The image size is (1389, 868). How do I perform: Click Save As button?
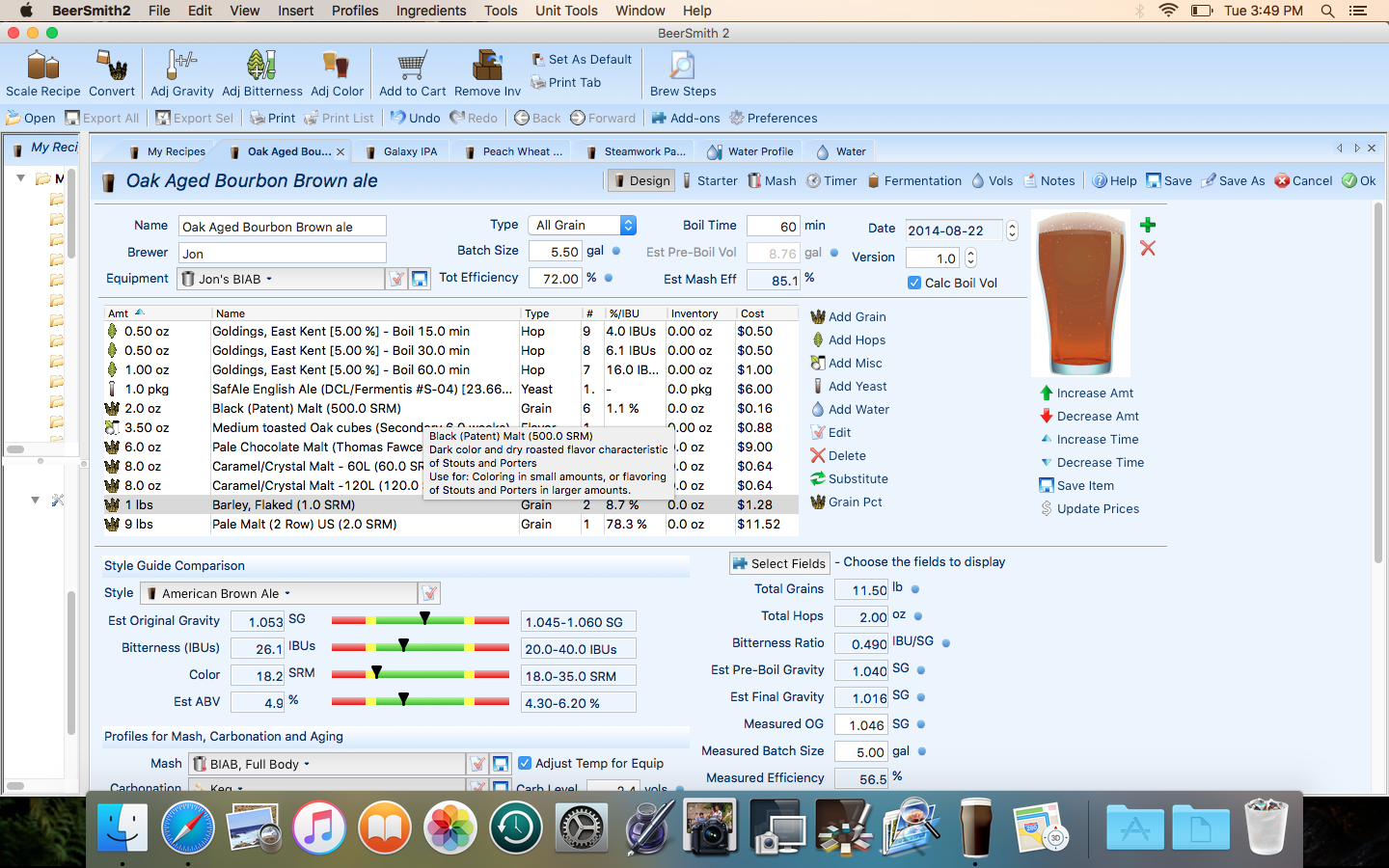[1233, 180]
